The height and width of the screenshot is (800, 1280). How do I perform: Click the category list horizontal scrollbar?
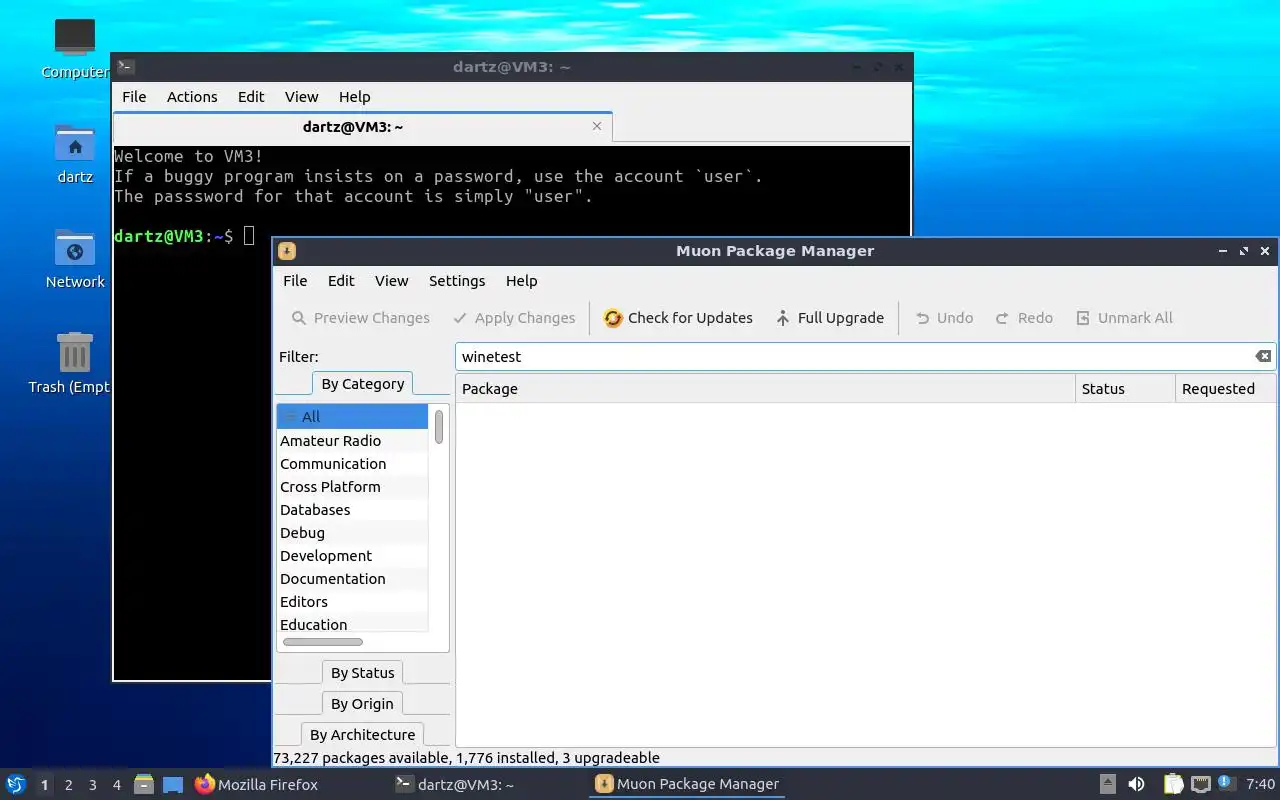click(322, 642)
